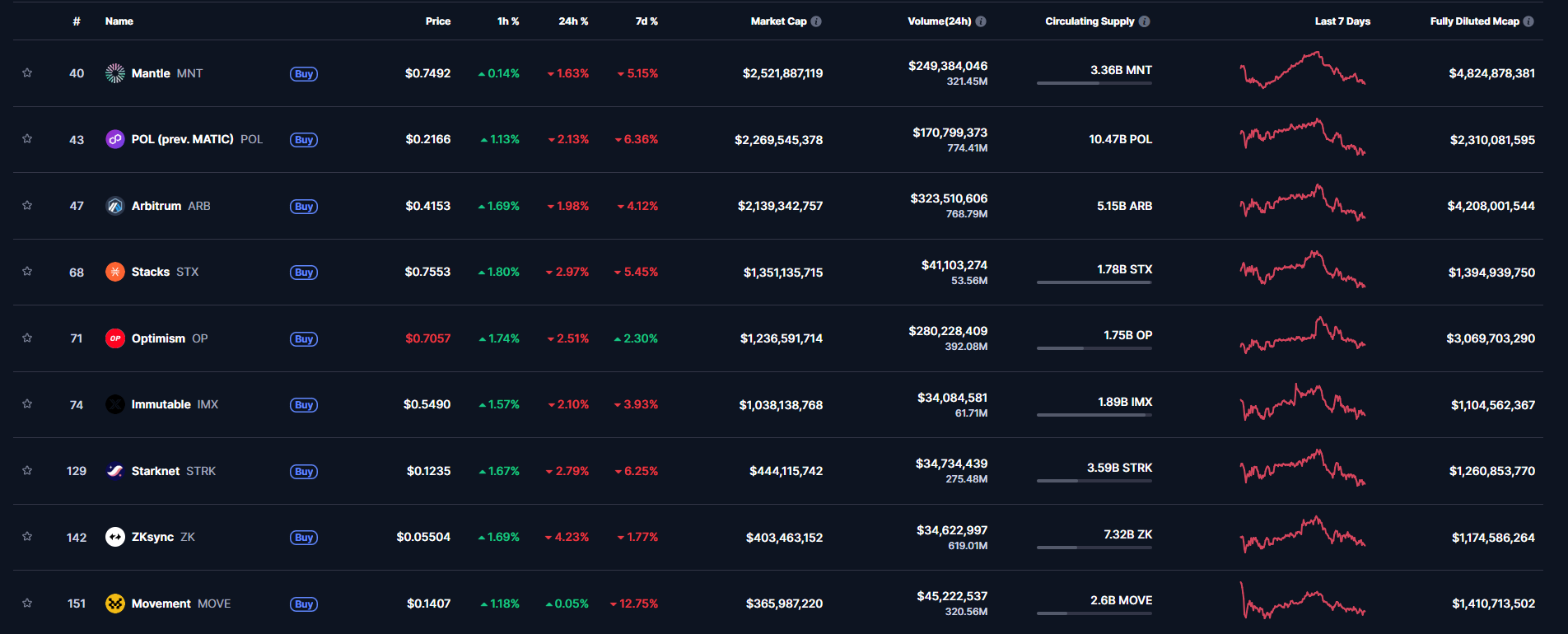The image size is (1568, 634).
Task: Open Optimism 7-day sparkline chart
Action: tap(1303, 335)
